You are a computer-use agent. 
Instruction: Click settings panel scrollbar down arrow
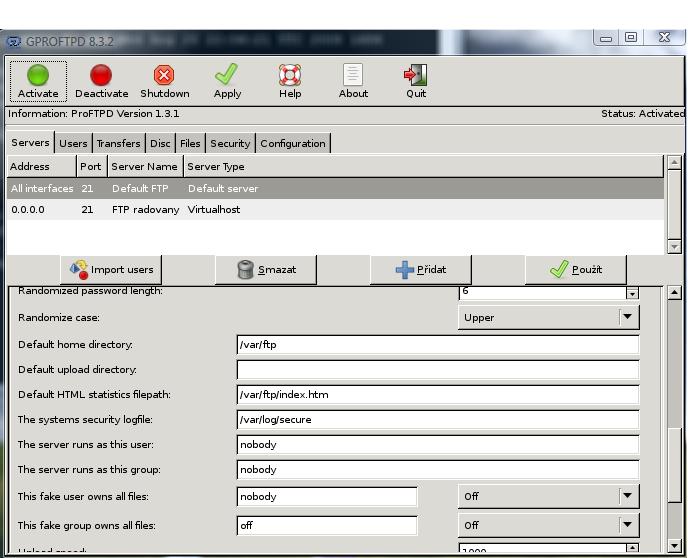[674, 546]
